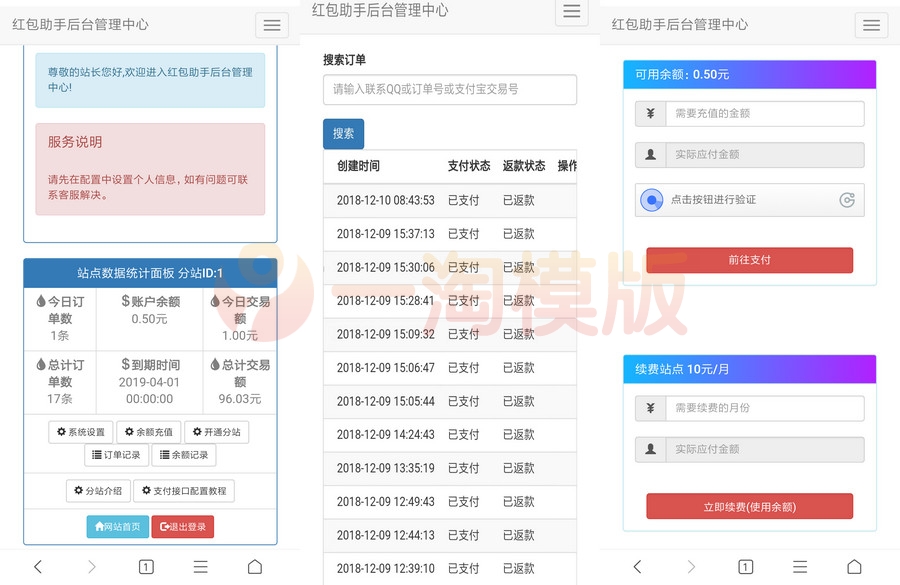Open browser menu in left phone bottom bar

(x=200, y=567)
